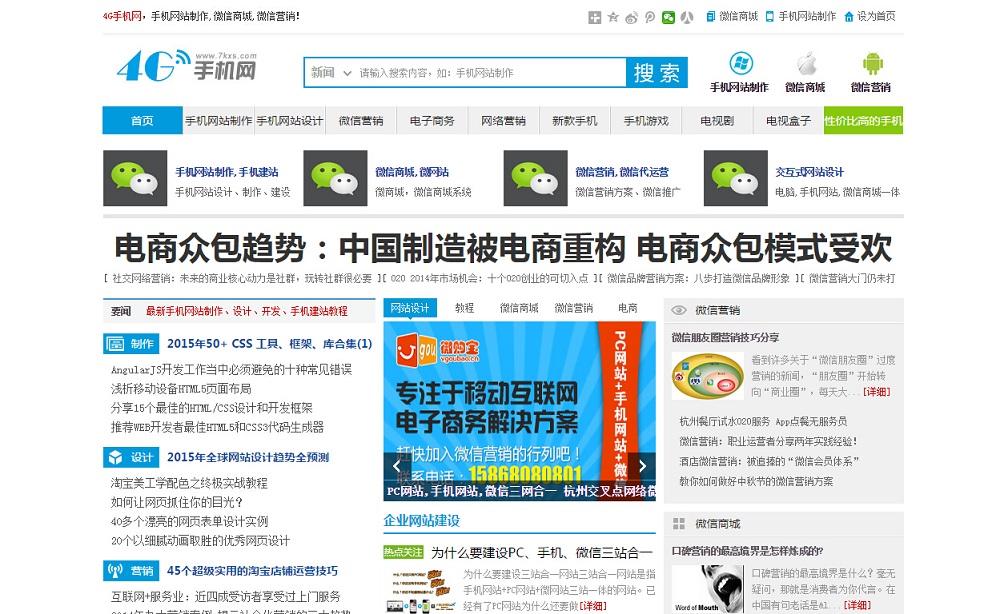Viewport: 1000px width, 614px height.
Task: Share via Tencent Weibo icon
Action: click(x=650, y=17)
